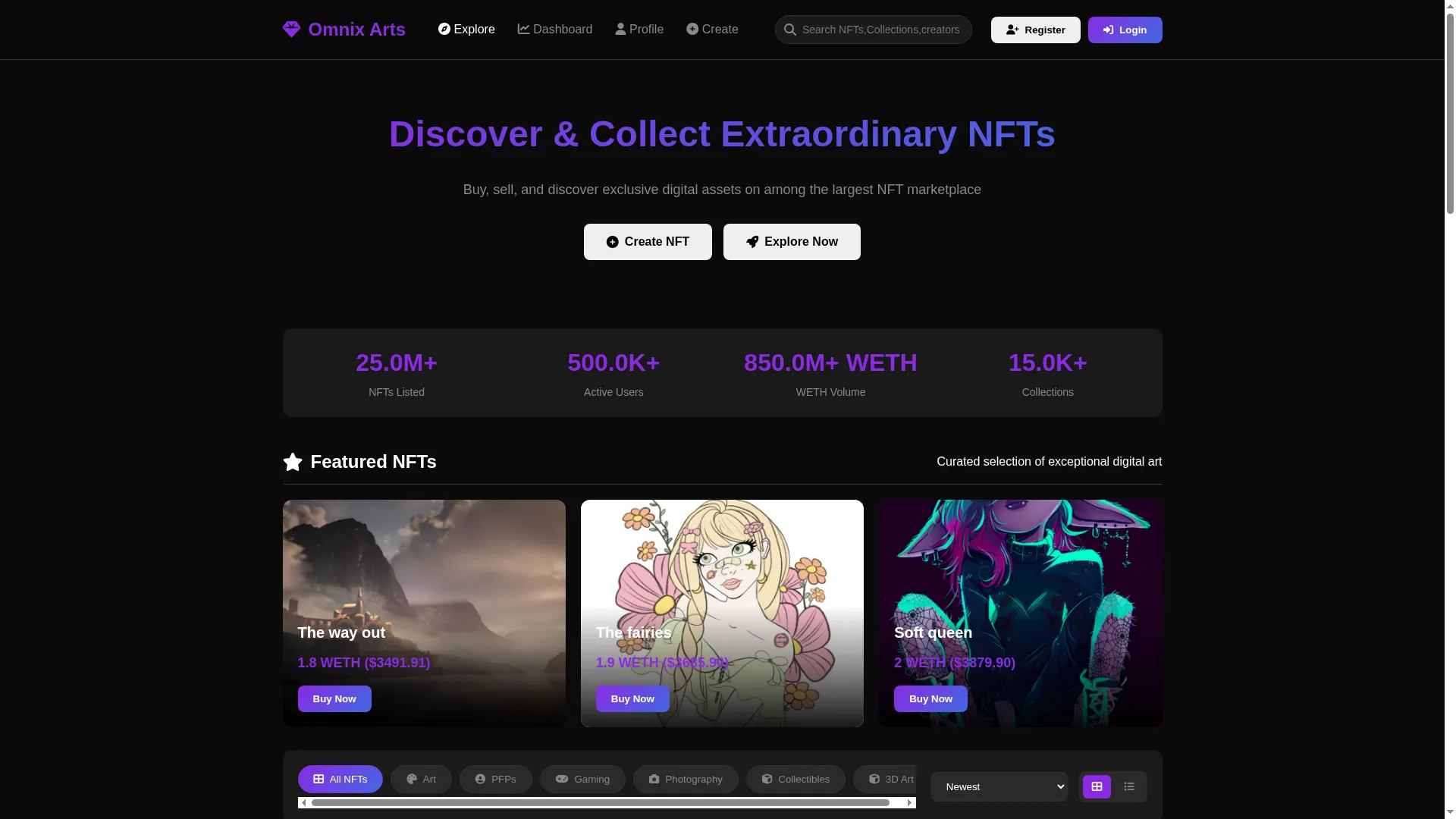1456x819 pixels.
Task: Filter by the Collectibles category
Action: (795, 779)
